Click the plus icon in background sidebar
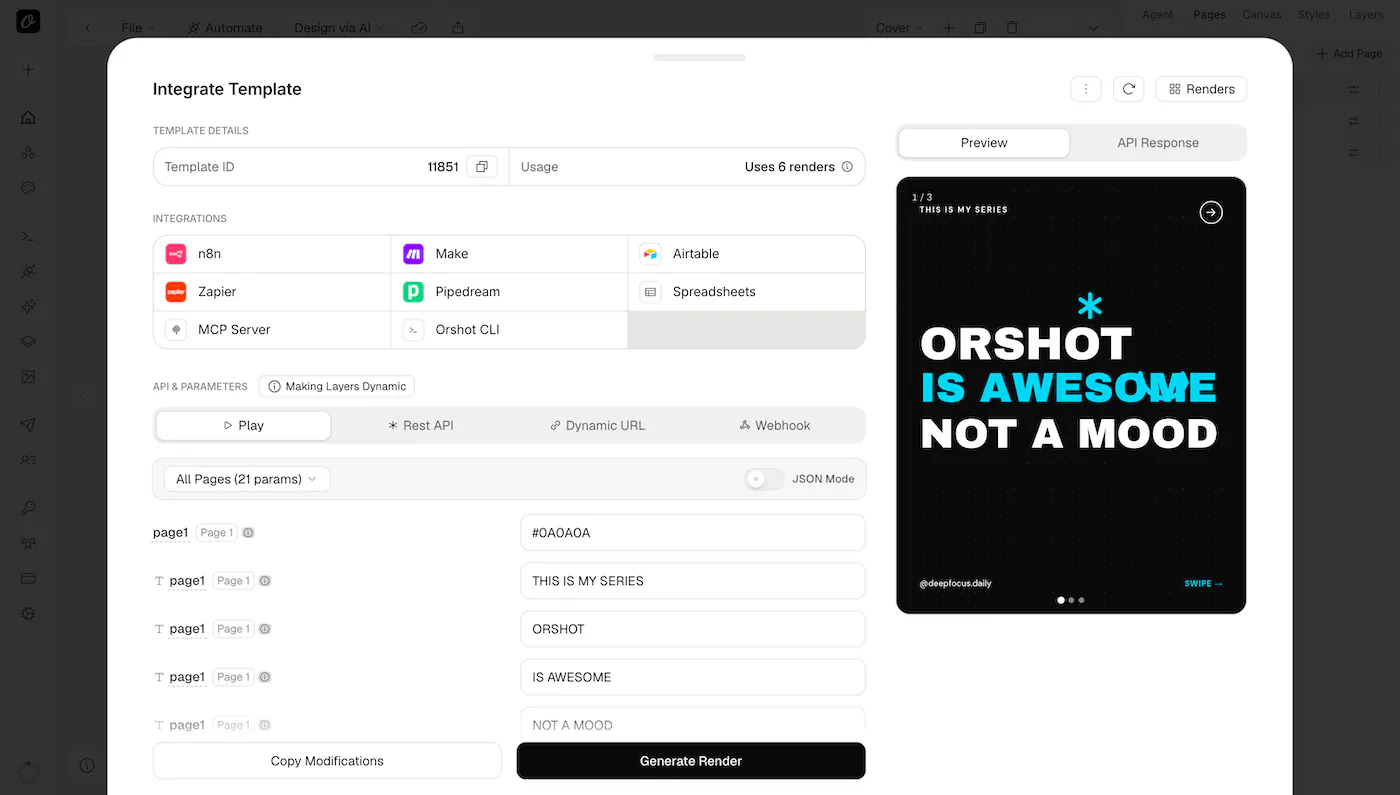Viewport: 1400px width, 795px height. pyautogui.click(x=28, y=70)
